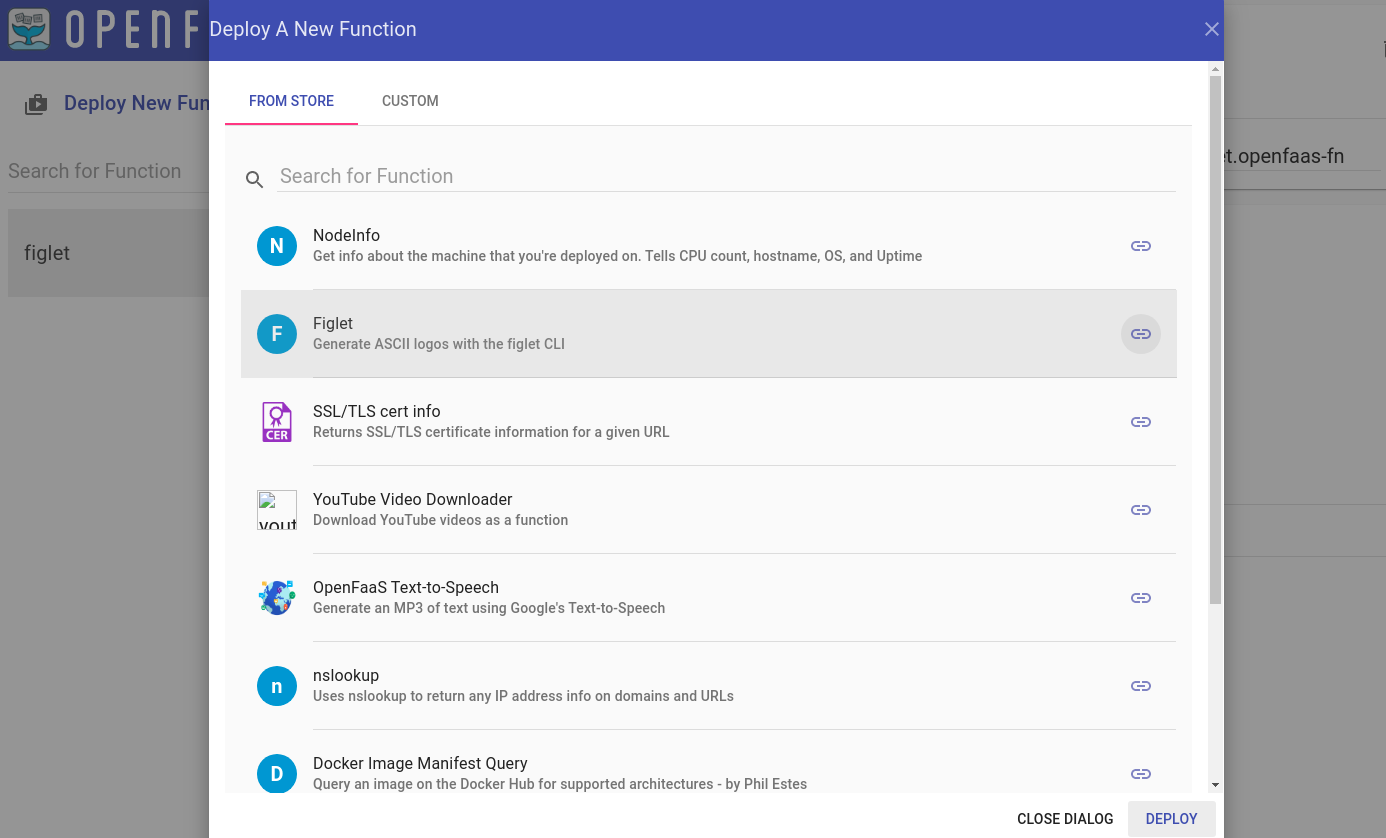1386x838 pixels.
Task: Open the link icon for NodeInfo
Action: pyautogui.click(x=1140, y=246)
